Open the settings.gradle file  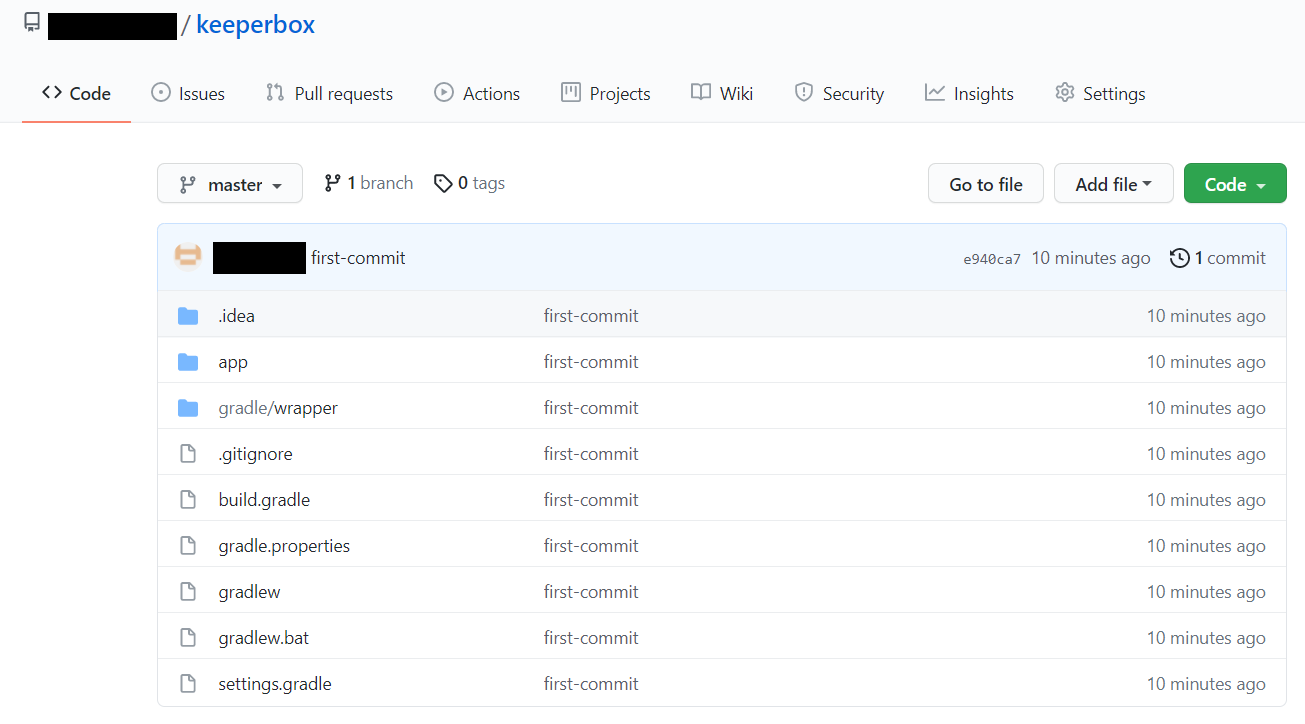275,684
